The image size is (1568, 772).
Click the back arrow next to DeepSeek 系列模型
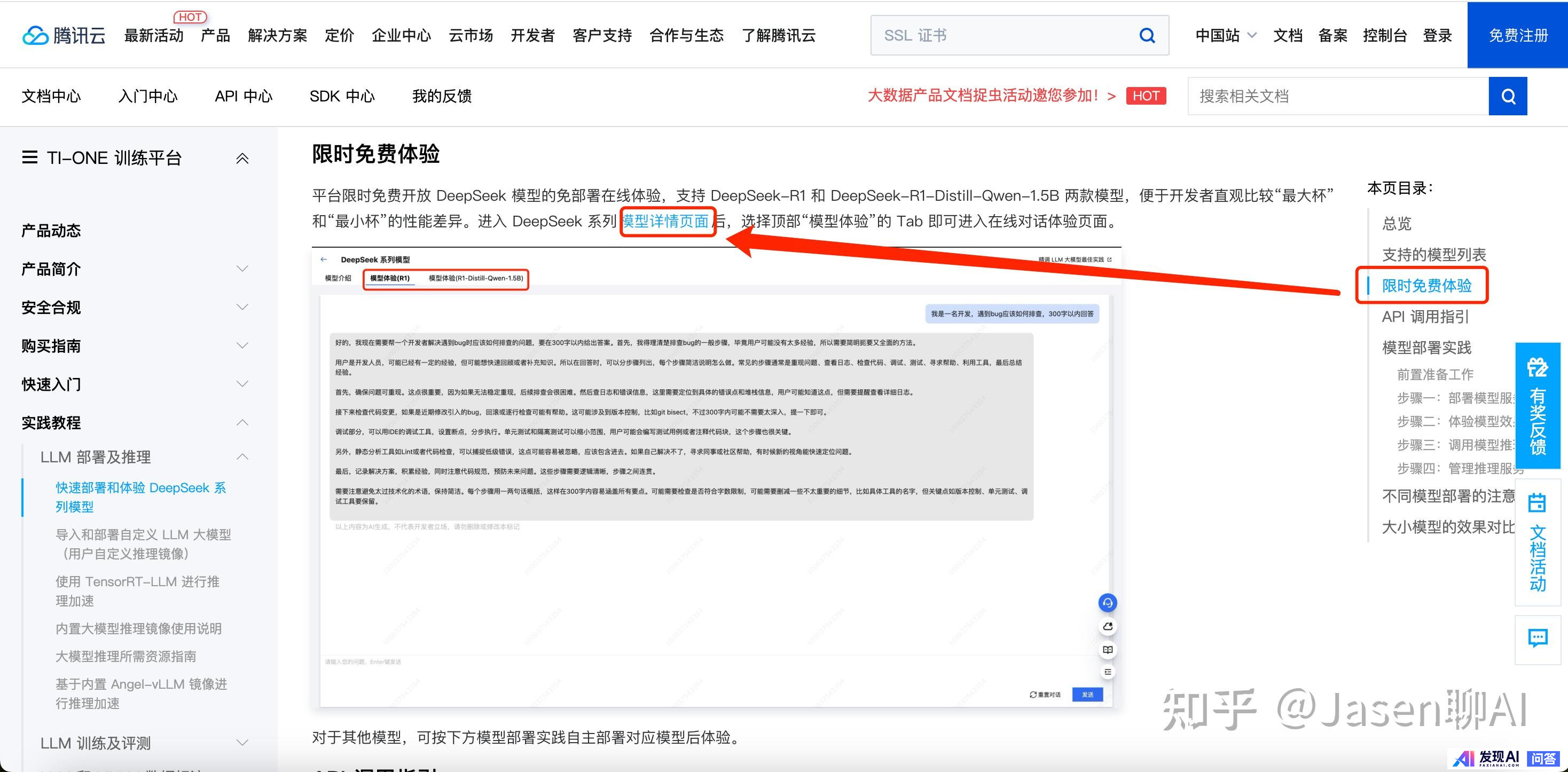[324, 259]
